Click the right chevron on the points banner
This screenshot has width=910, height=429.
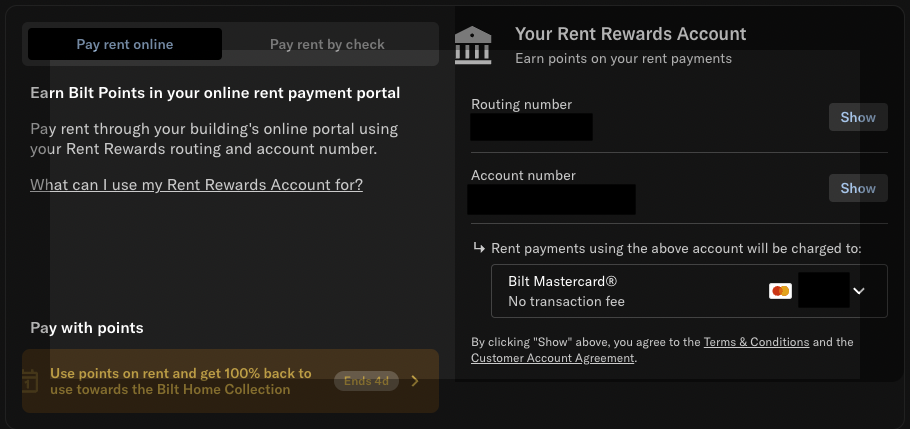click(415, 381)
